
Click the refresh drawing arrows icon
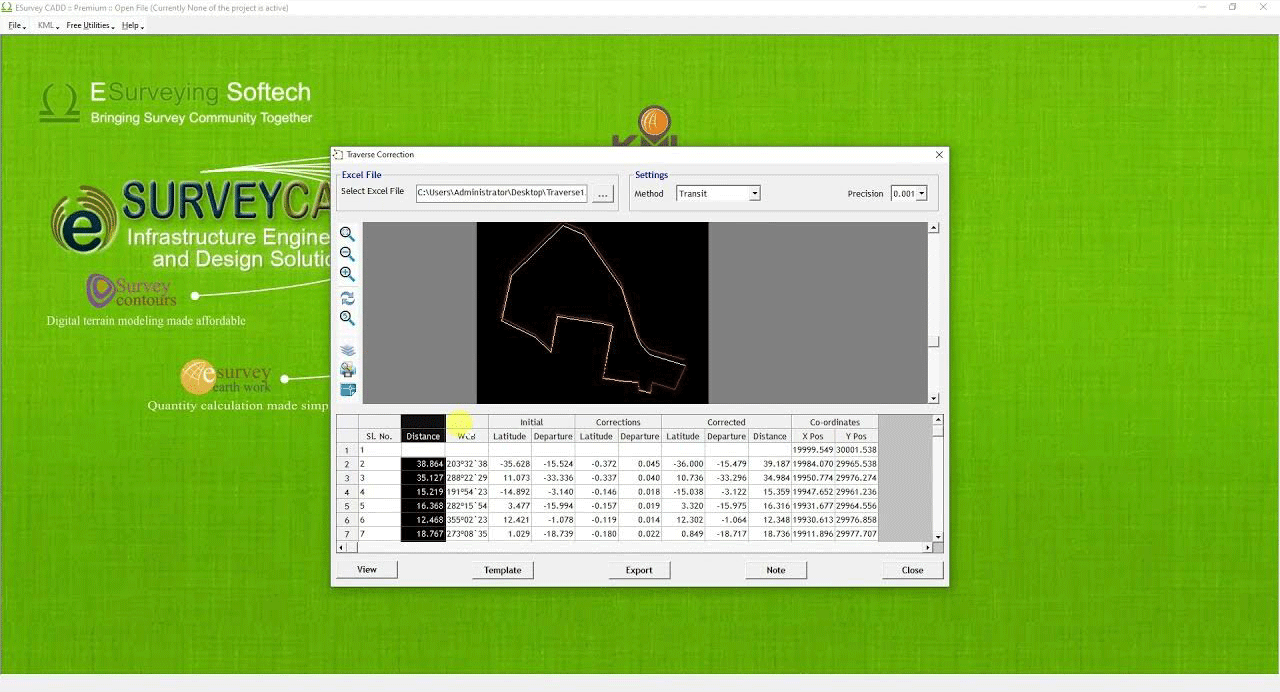347,298
